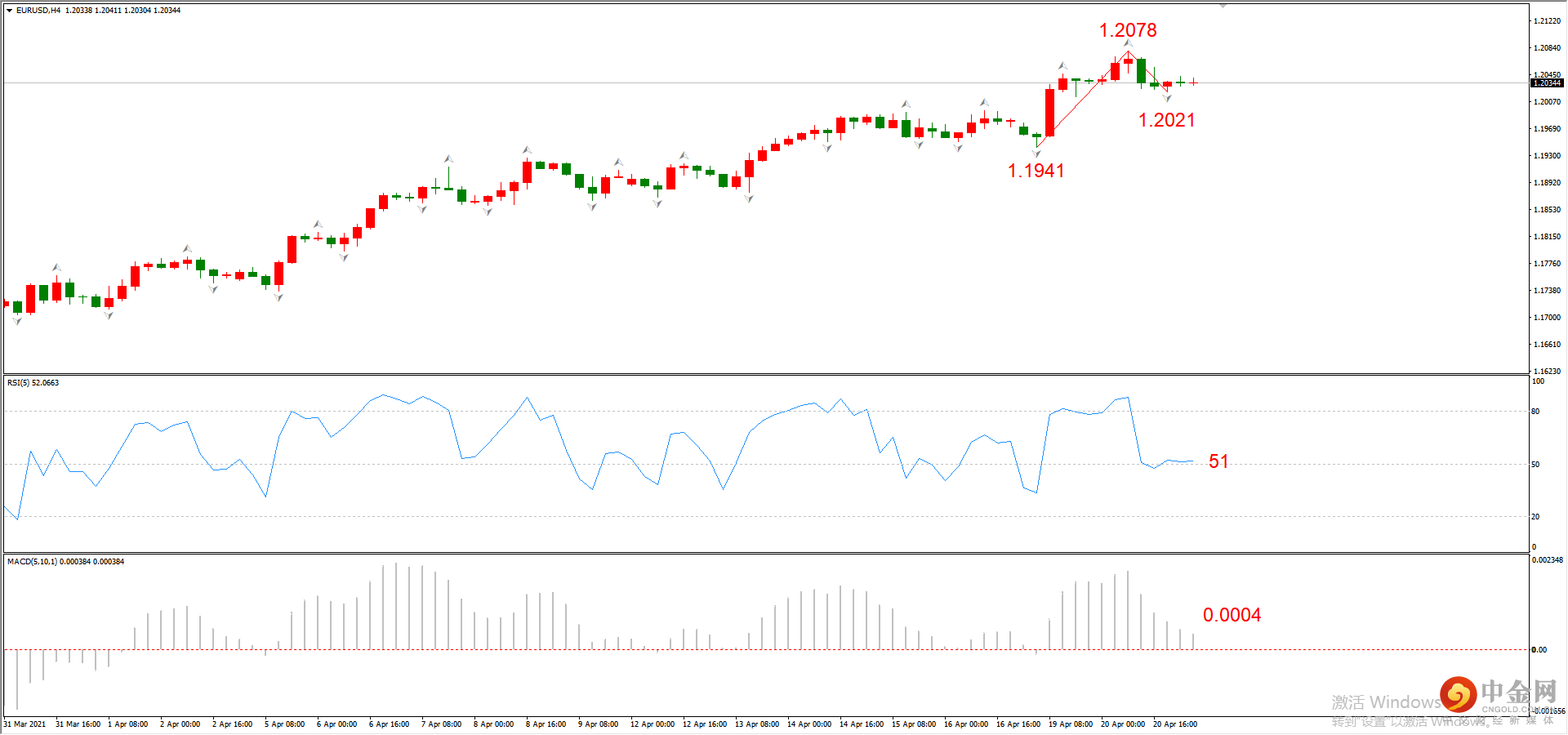Click the MACD scale minimum -0.001656
Image resolution: width=1568 pixels, height=735 pixels.
pyautogui.click(x=1548, y=711)
